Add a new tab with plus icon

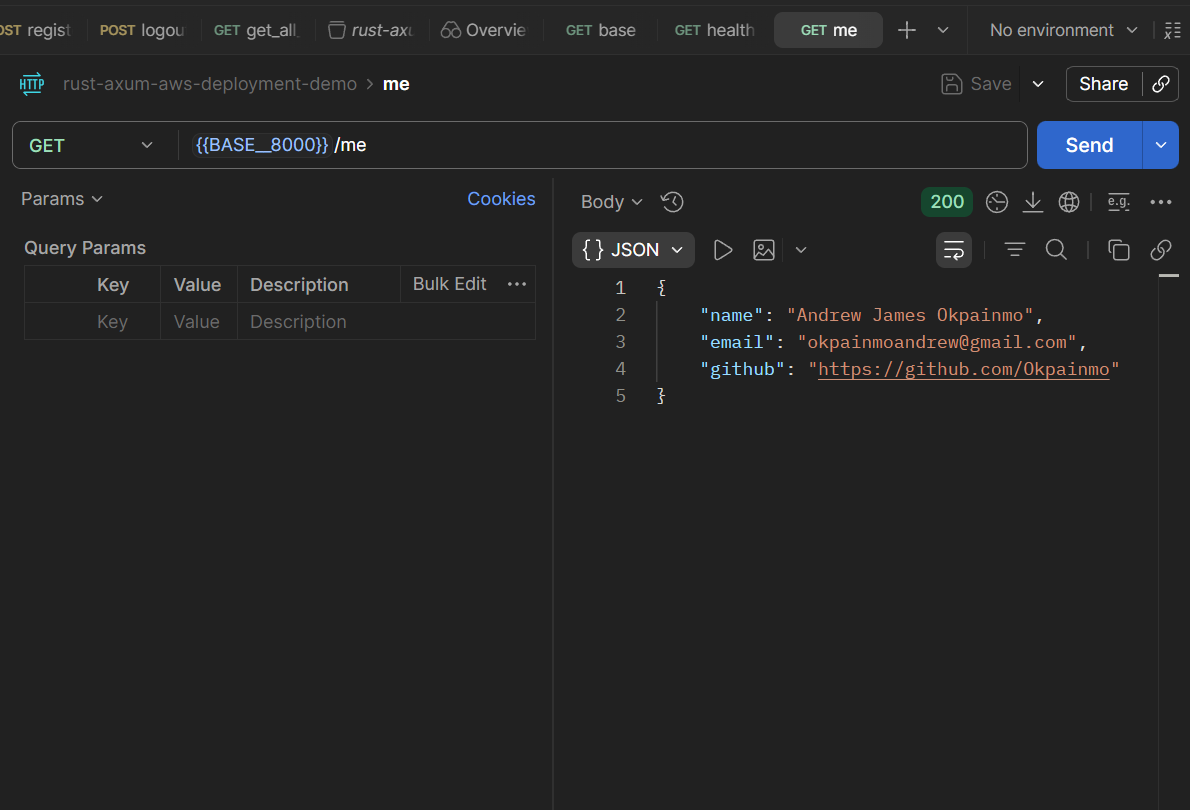tap(906, 30)
